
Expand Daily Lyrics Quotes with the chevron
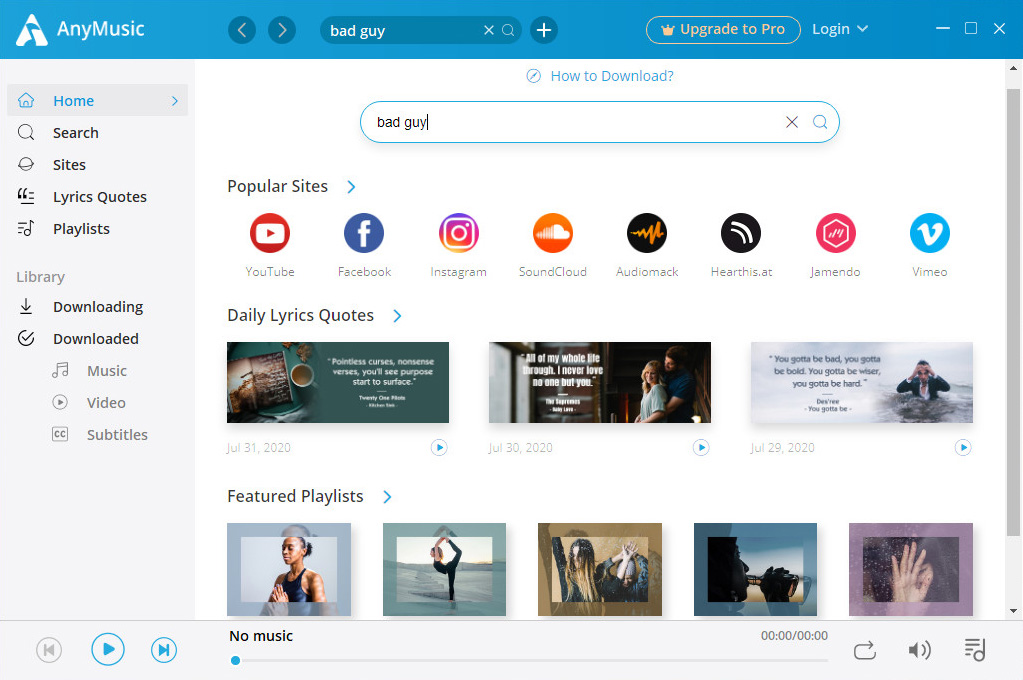coord(397,316)
